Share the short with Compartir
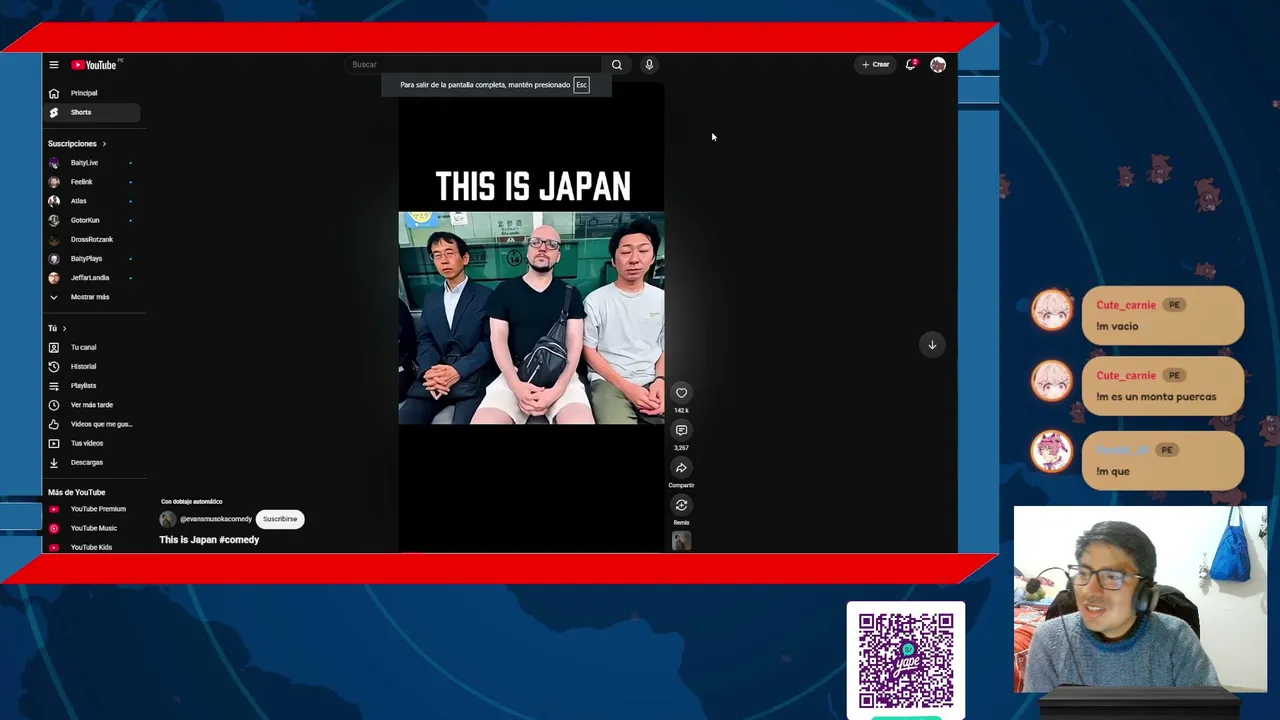 pos(681,468)
